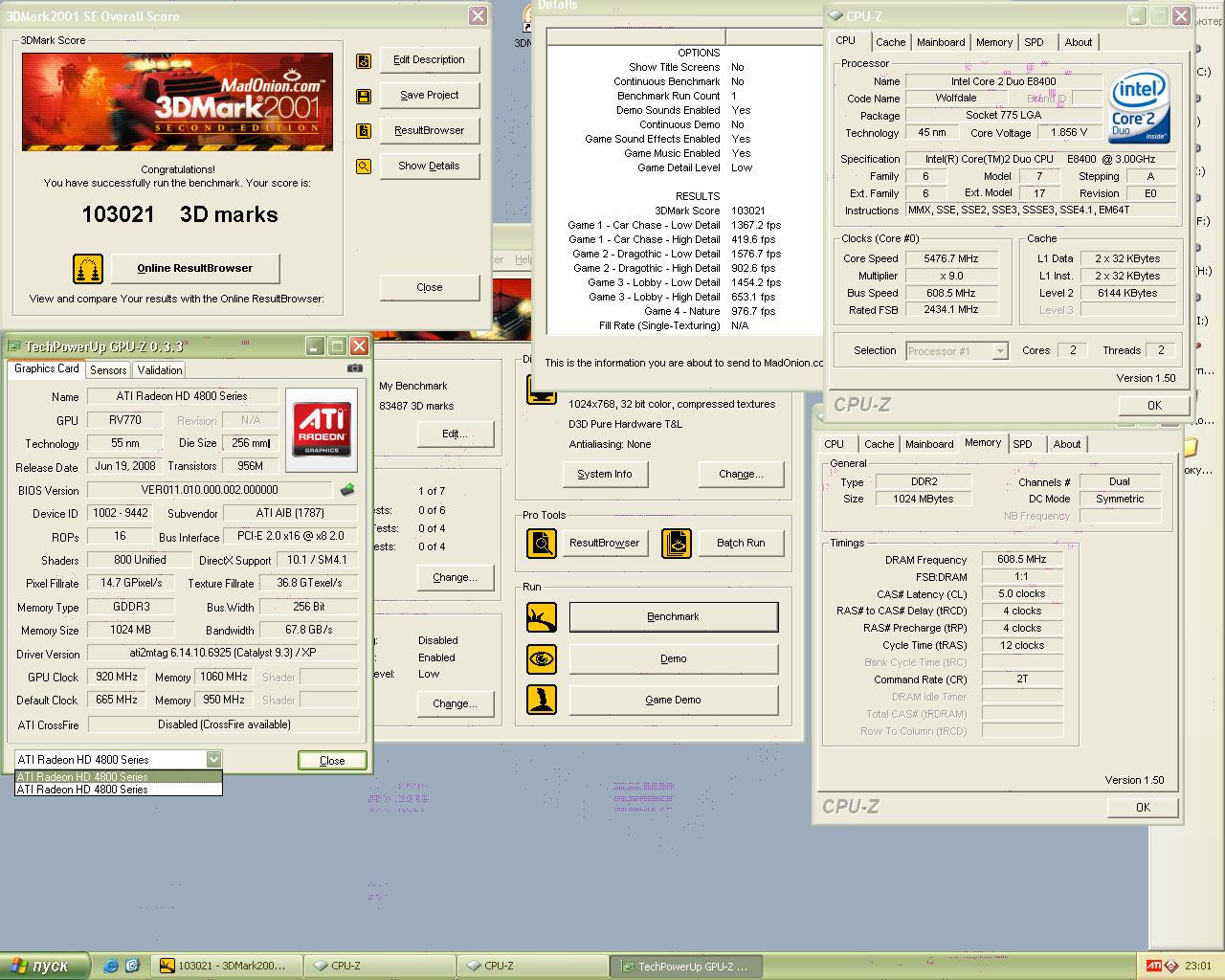
Task: Click the icon left of Edit Description
Action: coord(364,60)
